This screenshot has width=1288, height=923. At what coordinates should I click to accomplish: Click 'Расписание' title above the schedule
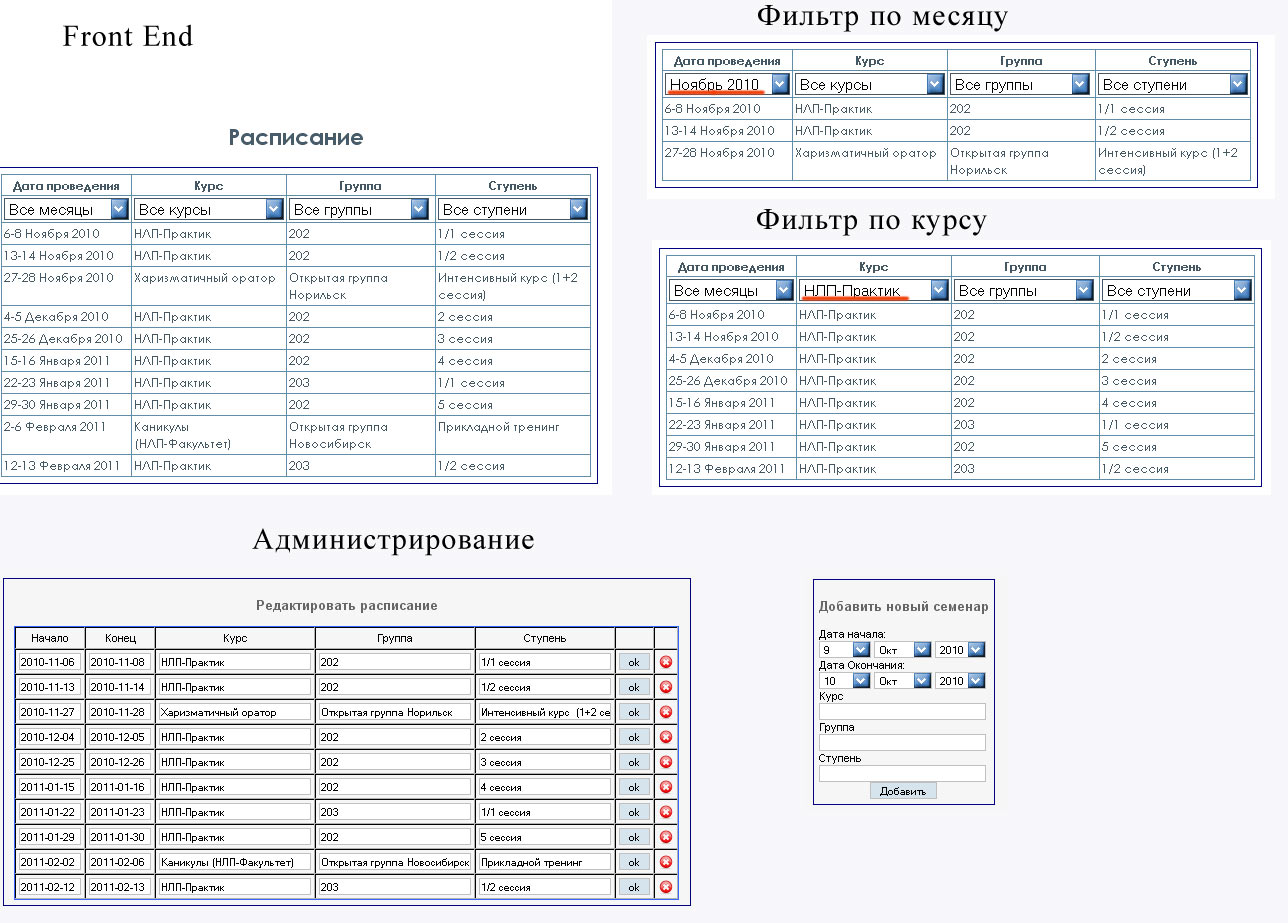[x=296, y=138]
